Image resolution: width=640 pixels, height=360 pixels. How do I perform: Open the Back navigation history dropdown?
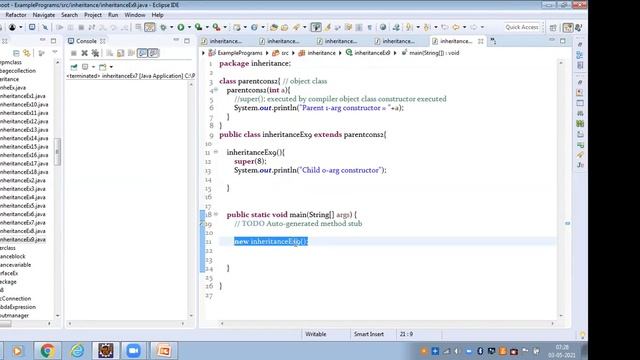point(464,27)
